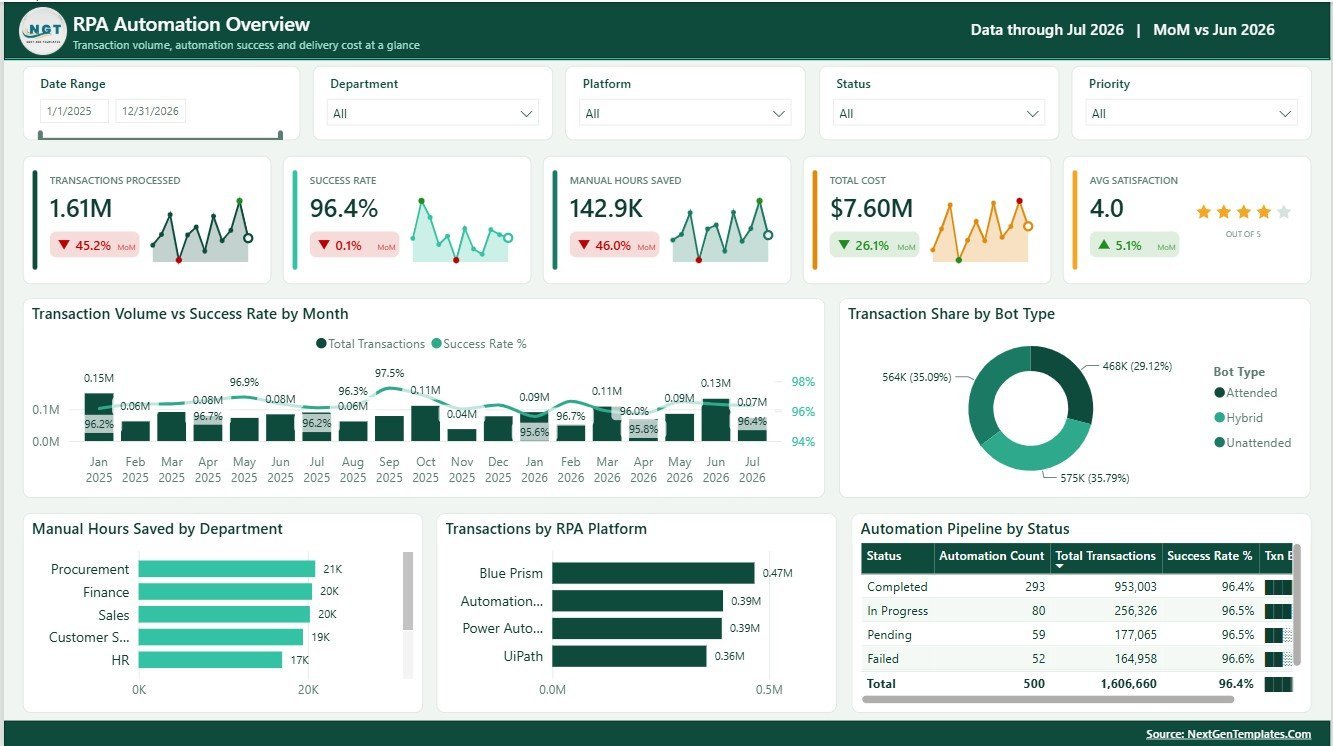Click the Customer S... department label

(89, 637)
